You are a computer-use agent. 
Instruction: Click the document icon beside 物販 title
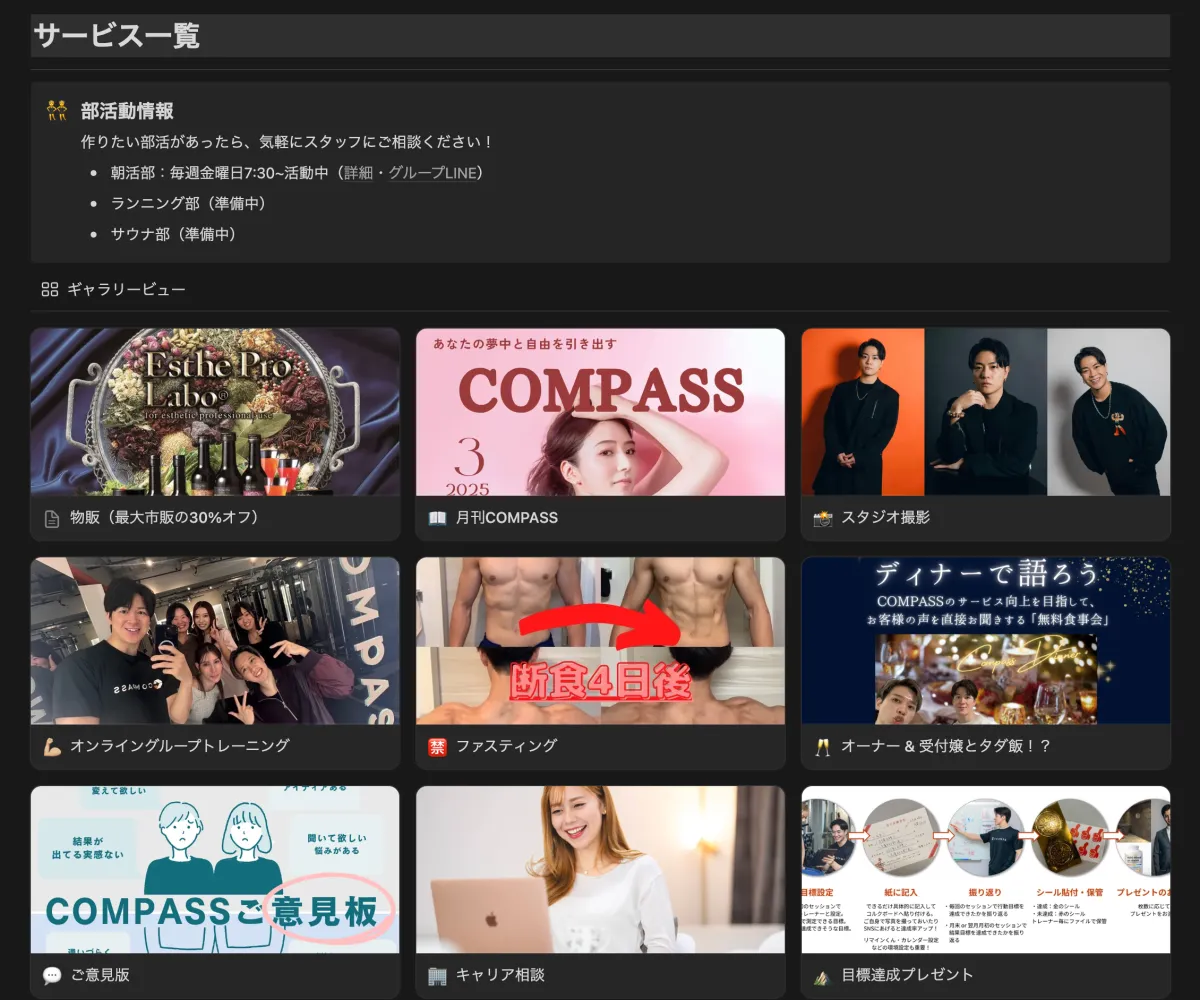pyautogui.click(x=52, y=518)
